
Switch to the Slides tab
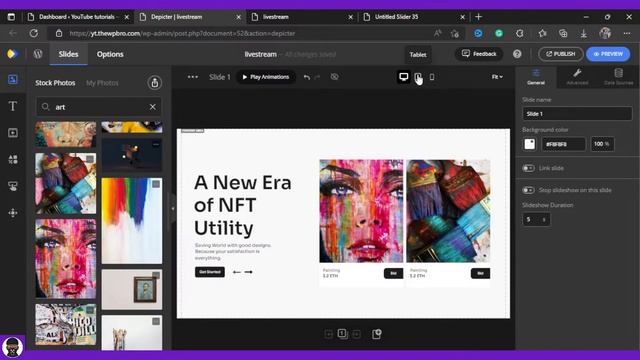[x=68, y=54]
